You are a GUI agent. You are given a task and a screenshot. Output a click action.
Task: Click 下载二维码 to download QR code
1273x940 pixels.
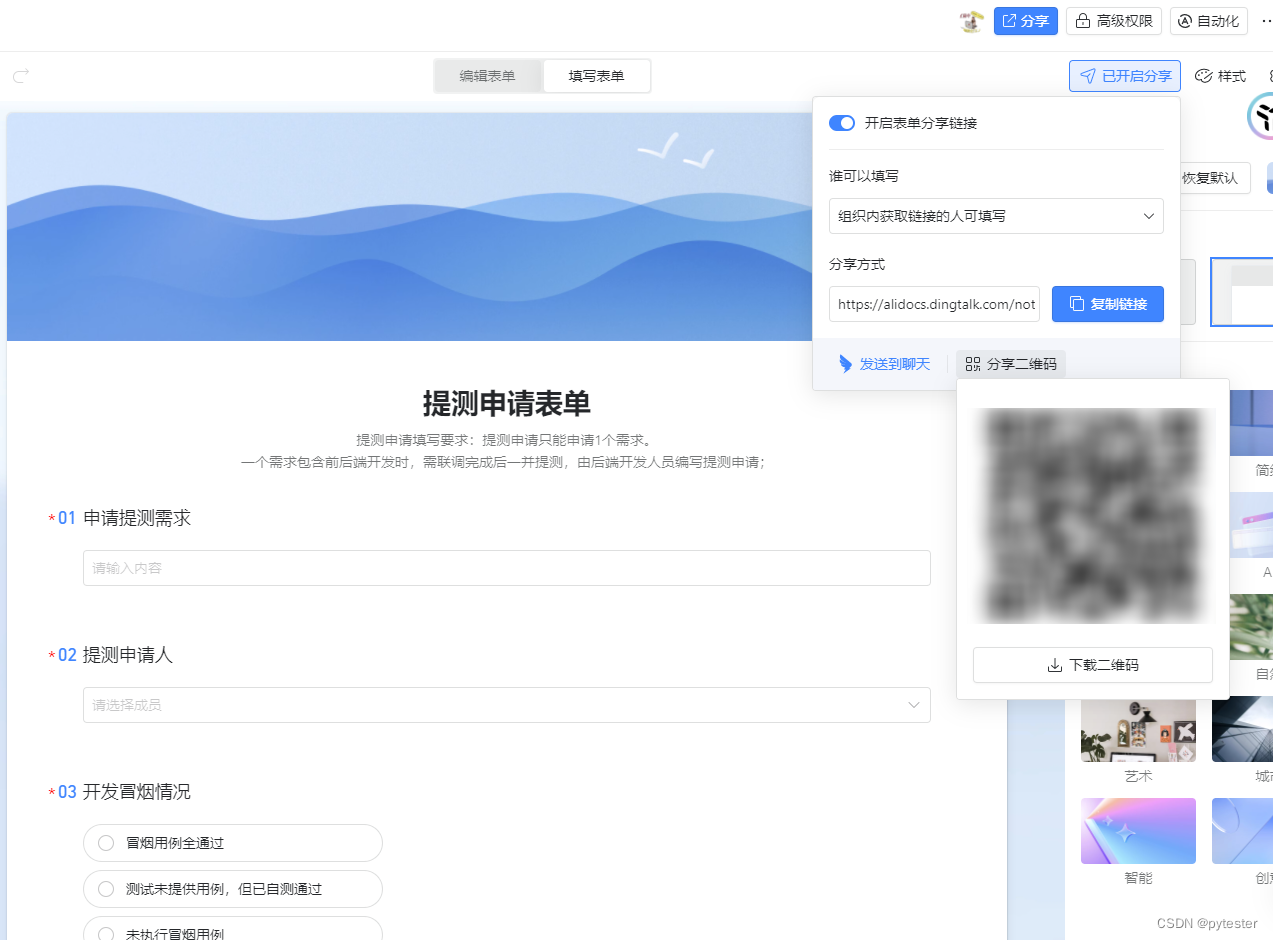coord(1092,665)
